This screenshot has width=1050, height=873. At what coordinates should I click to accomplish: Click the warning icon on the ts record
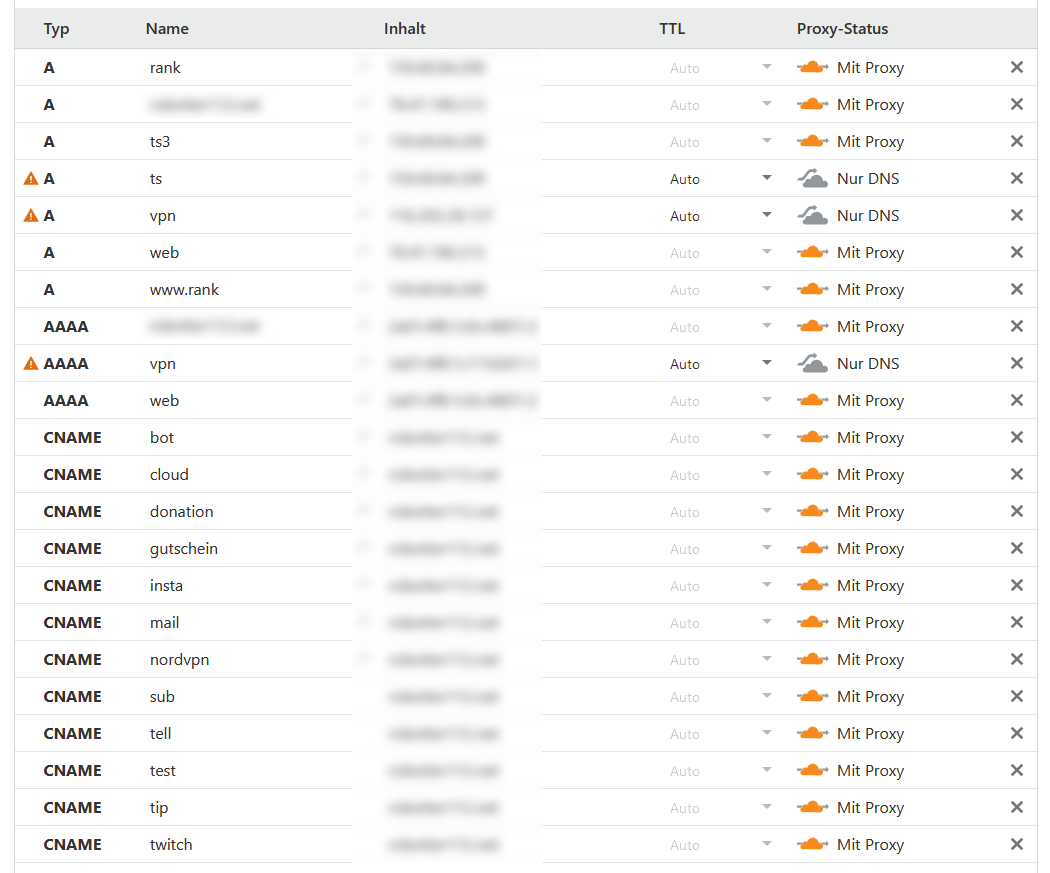[x=31, y=179]
